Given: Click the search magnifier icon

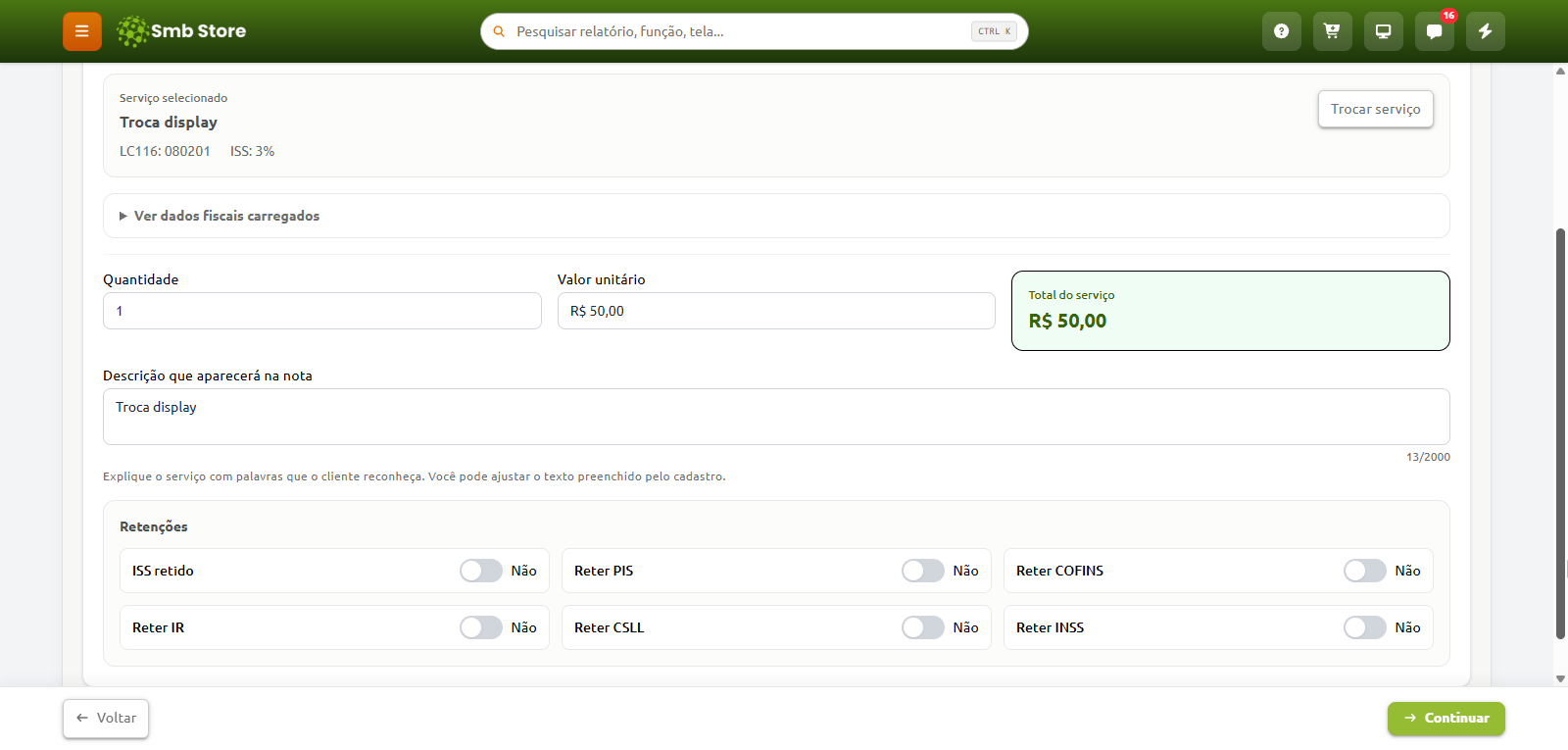Looking at the screenshot, I should click(499, 31).
